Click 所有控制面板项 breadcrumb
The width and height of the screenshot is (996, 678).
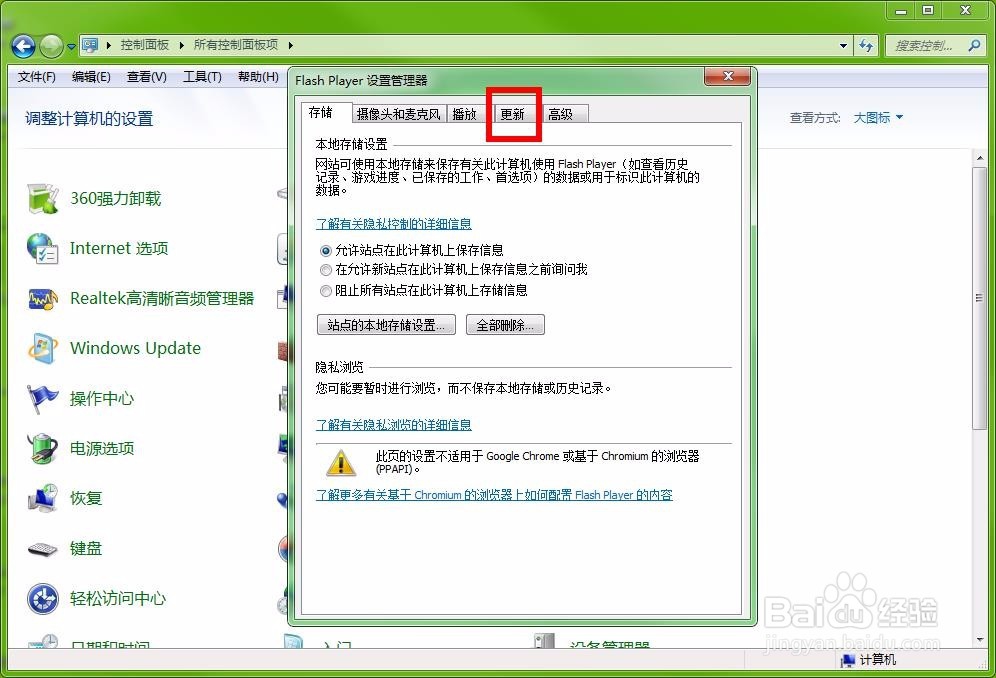pos(236,45)
